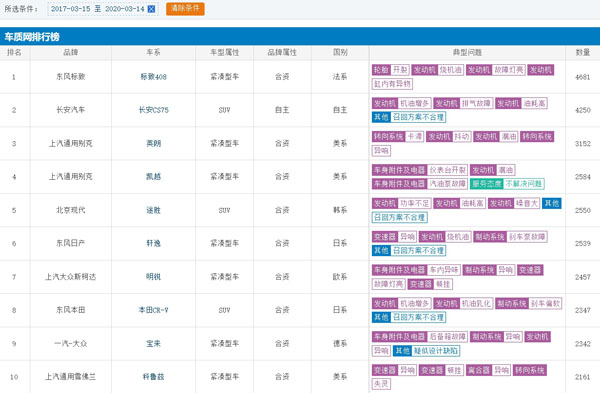This screenshot has width=600, height=393.
Task: Open the 明锐 series link
Action: coord(153,277)
